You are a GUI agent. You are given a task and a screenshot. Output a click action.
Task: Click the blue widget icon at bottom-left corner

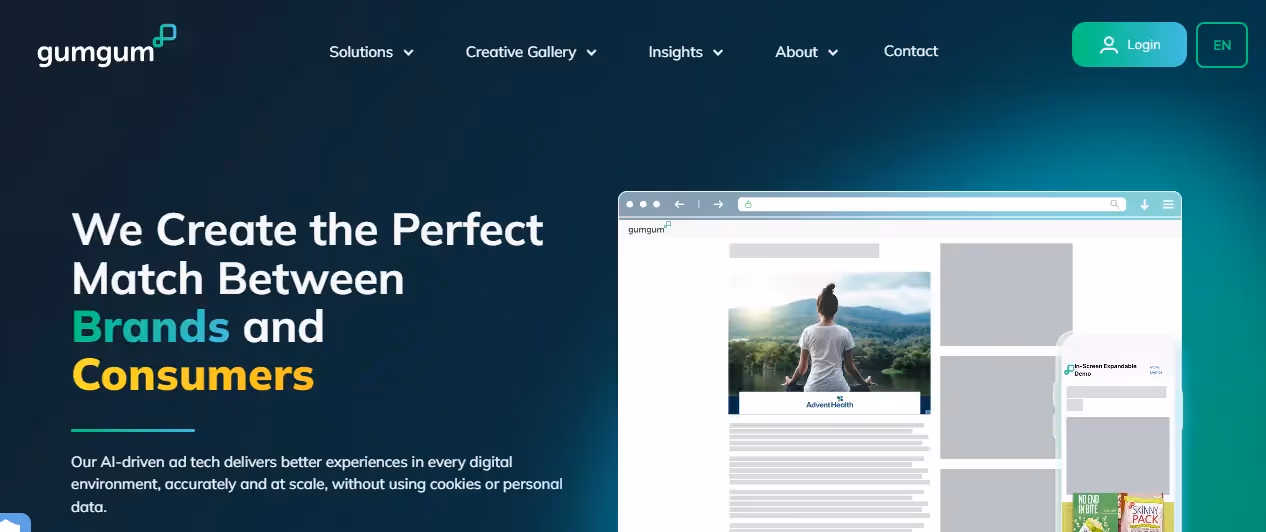pos(14,522)
